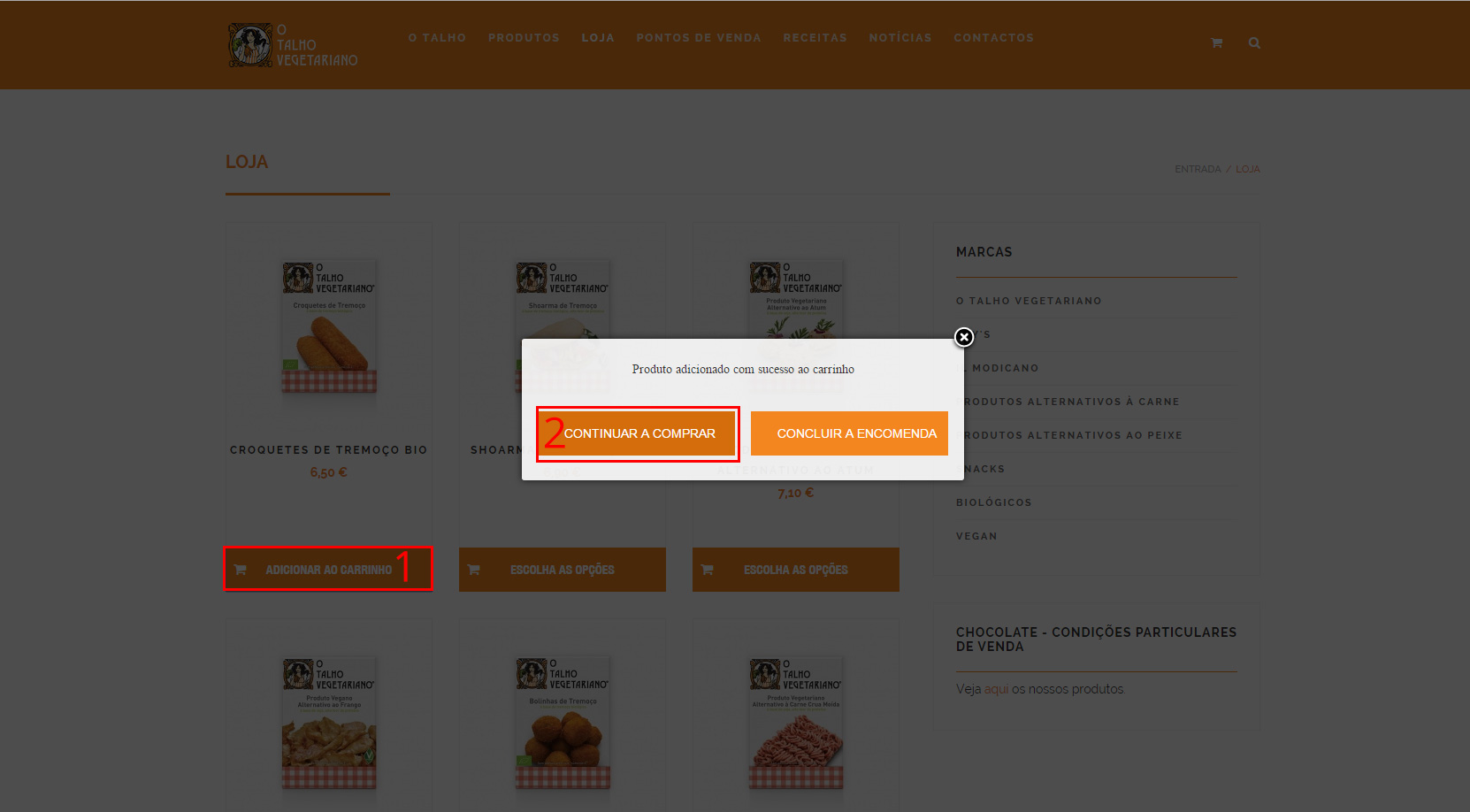
Task: Filter by O Talho Vegetariano brand
Action: [1029, 301]
